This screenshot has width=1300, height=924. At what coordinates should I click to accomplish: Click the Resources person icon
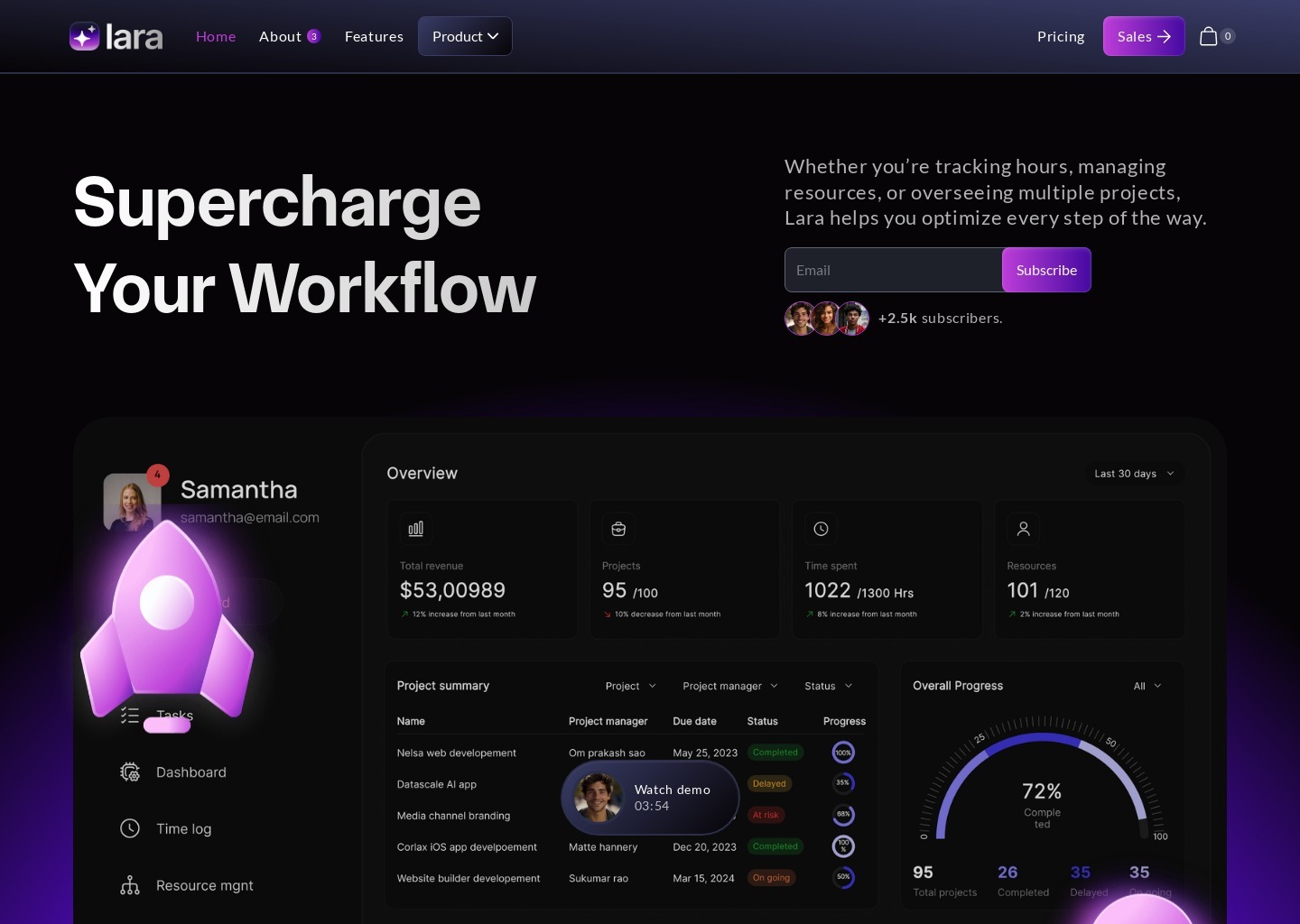1023,529
